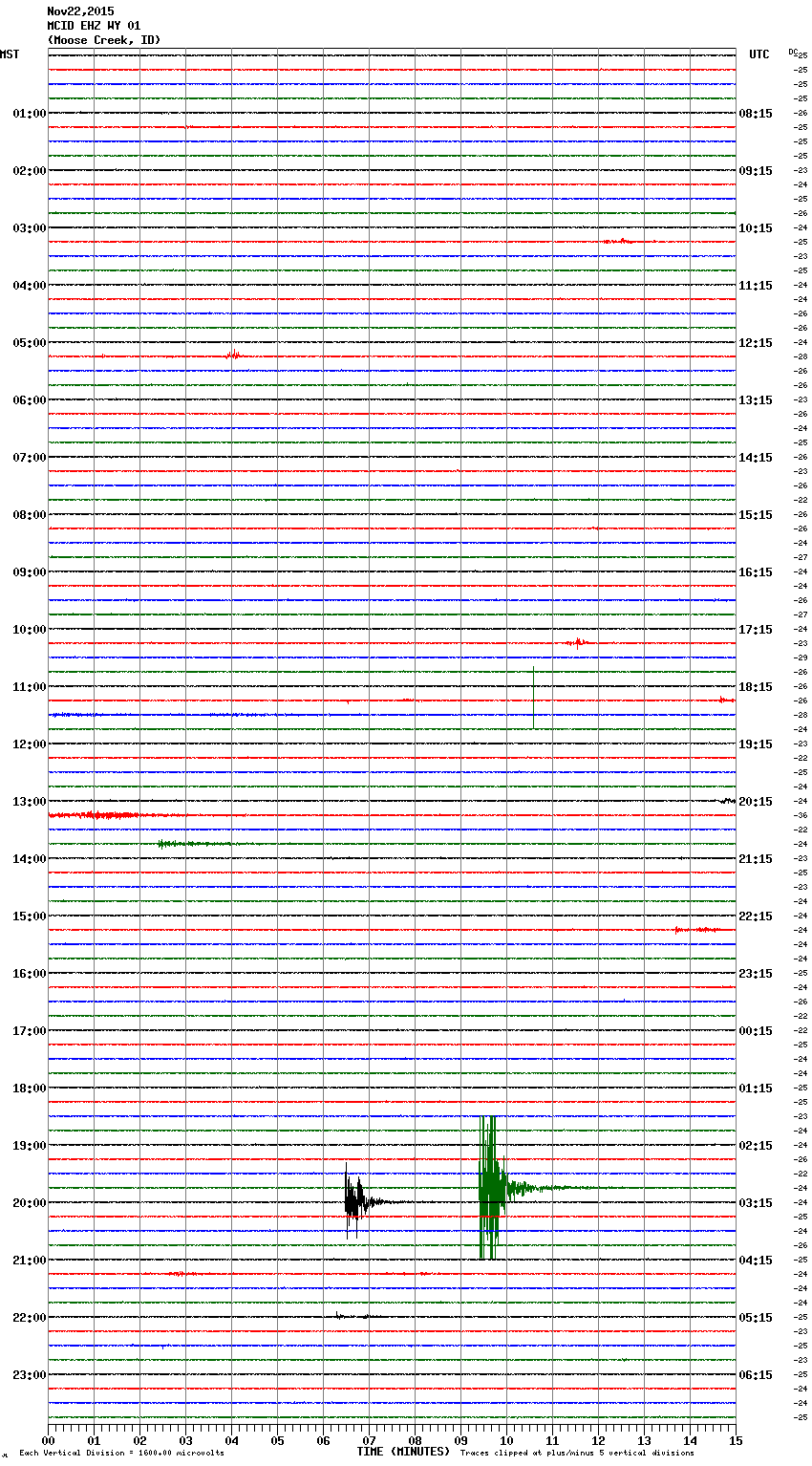Click the traces clipped footer note

pyautogui.click(x=577, y=1454)
